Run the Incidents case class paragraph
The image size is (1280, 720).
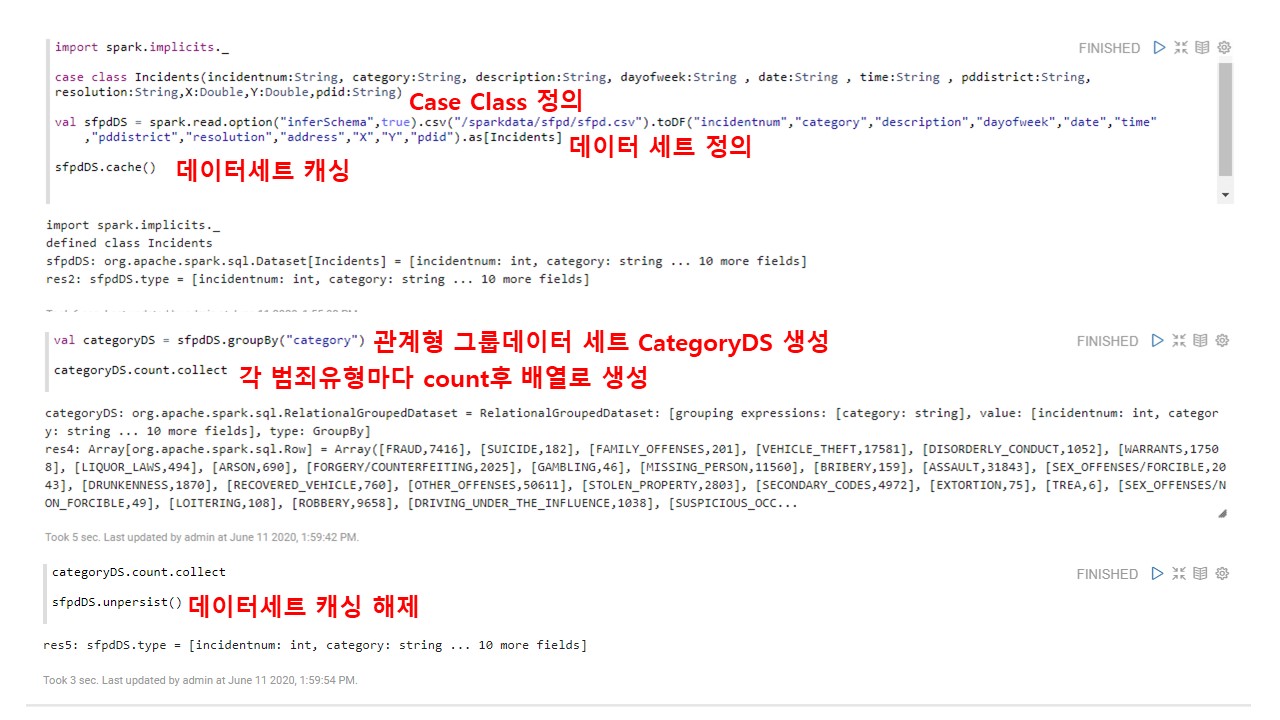(1159, 47)
